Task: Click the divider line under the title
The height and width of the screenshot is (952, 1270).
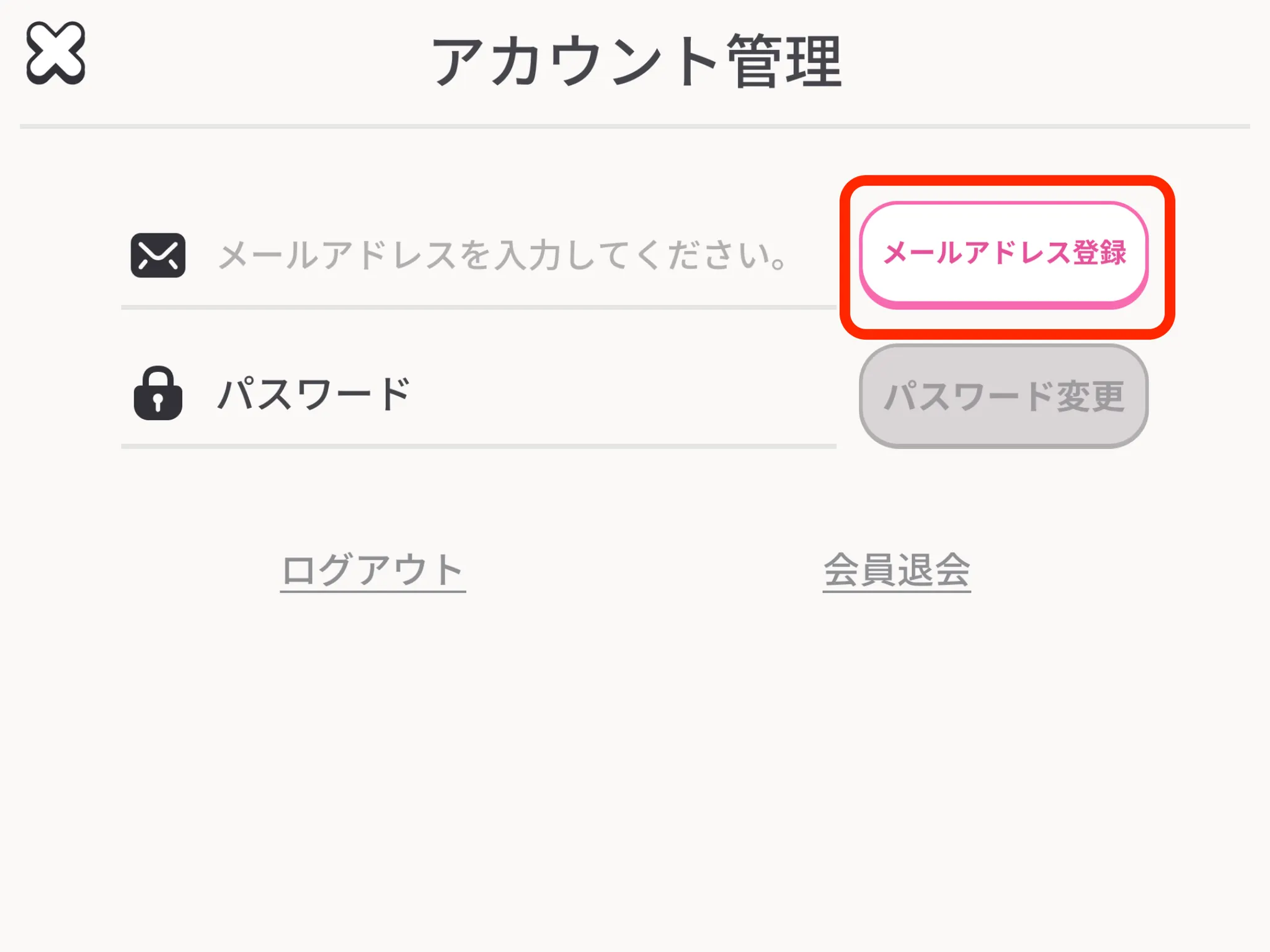Action: click(635, 126)
